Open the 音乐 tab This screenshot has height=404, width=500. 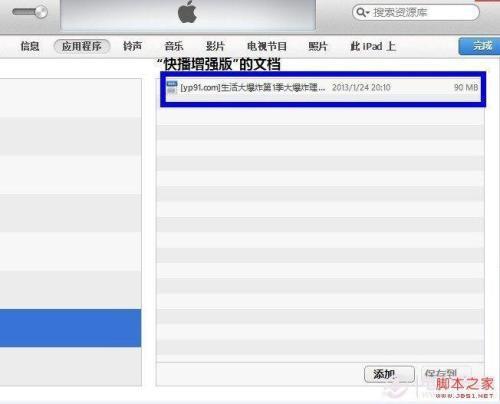point(174,46)
